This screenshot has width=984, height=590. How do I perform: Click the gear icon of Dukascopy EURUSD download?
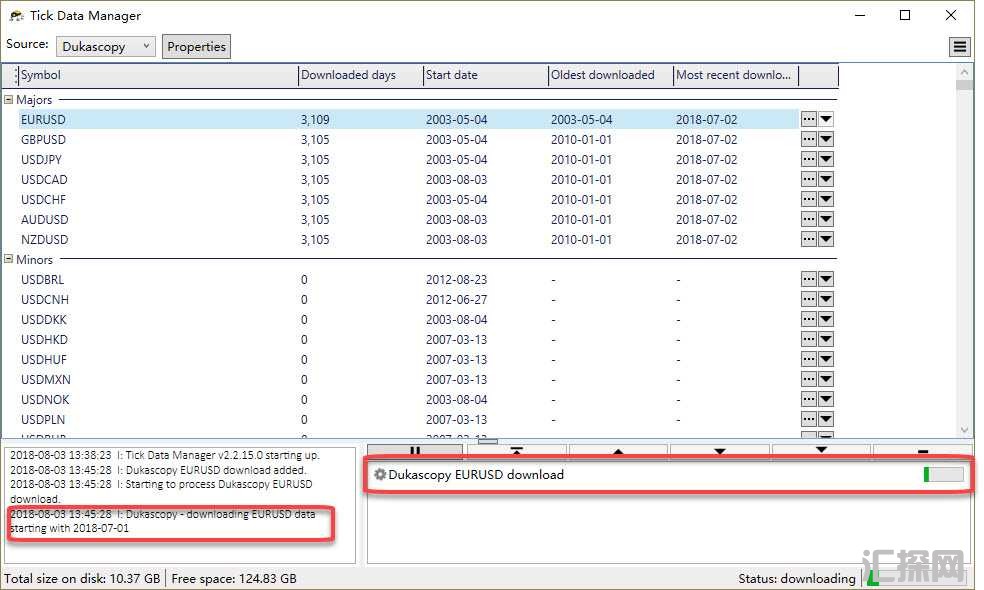point(380,475)
